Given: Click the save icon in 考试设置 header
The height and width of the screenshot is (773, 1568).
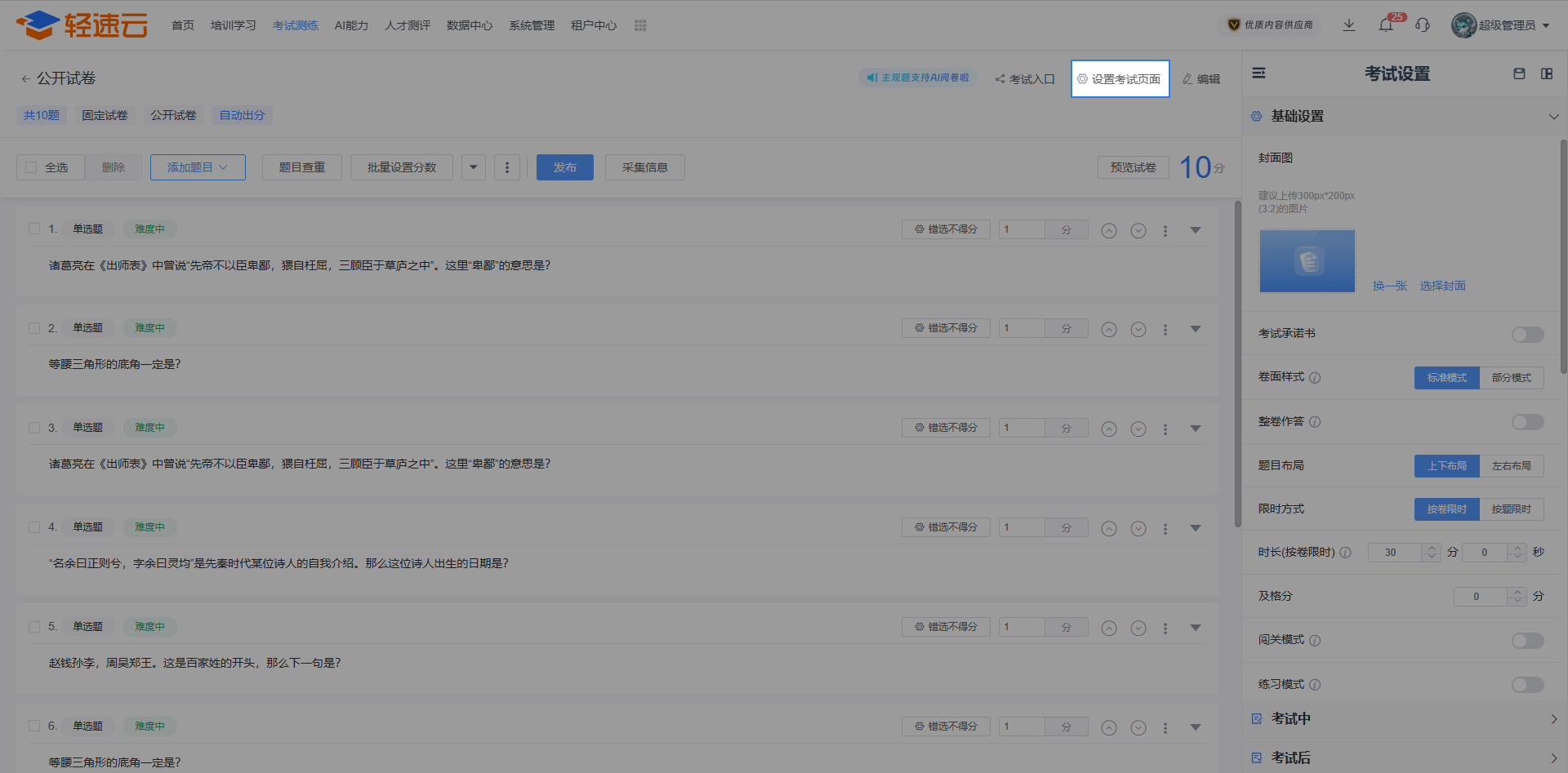Looking at the screenshot, I should 1519,73.
